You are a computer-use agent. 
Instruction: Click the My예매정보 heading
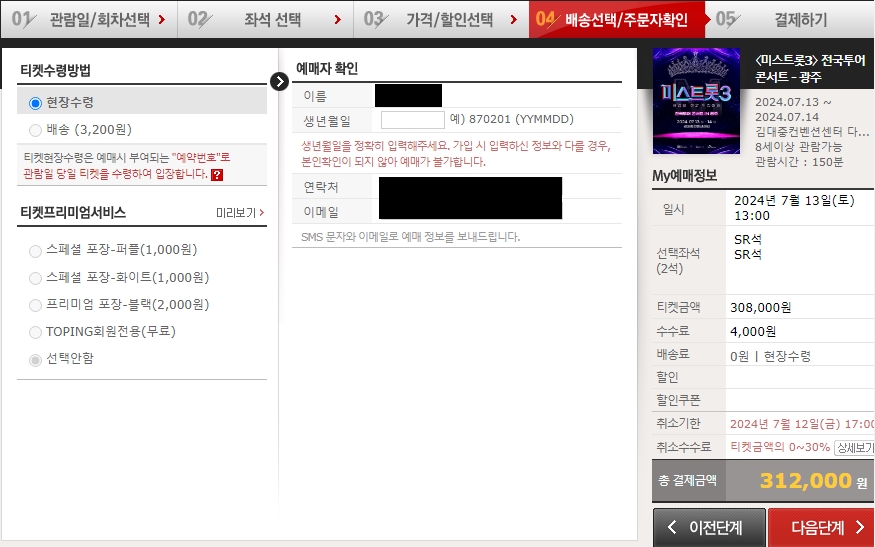pyautogui.click(x=685, y=176)
